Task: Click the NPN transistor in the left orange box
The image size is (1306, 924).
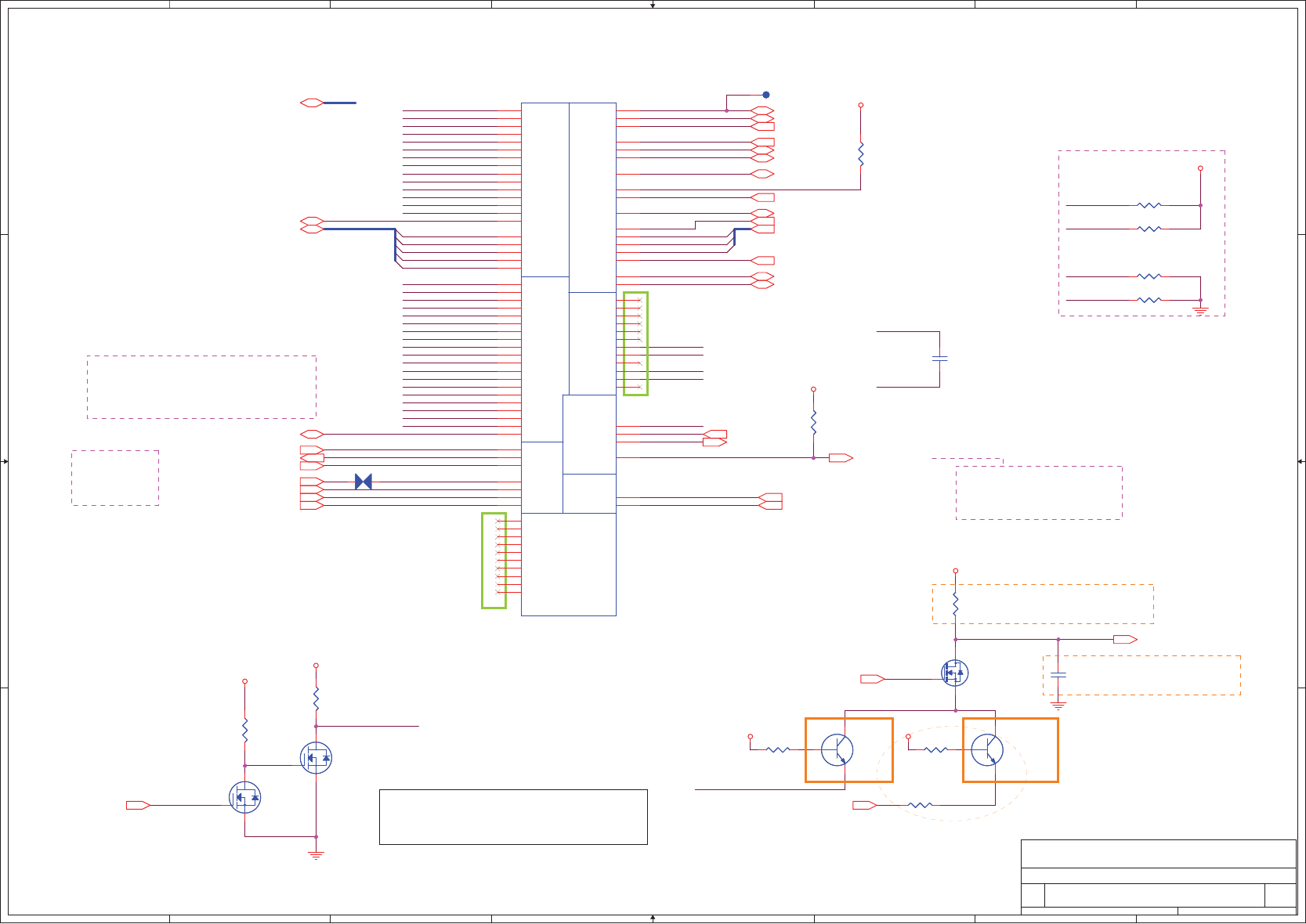Action: coord(838,749)
